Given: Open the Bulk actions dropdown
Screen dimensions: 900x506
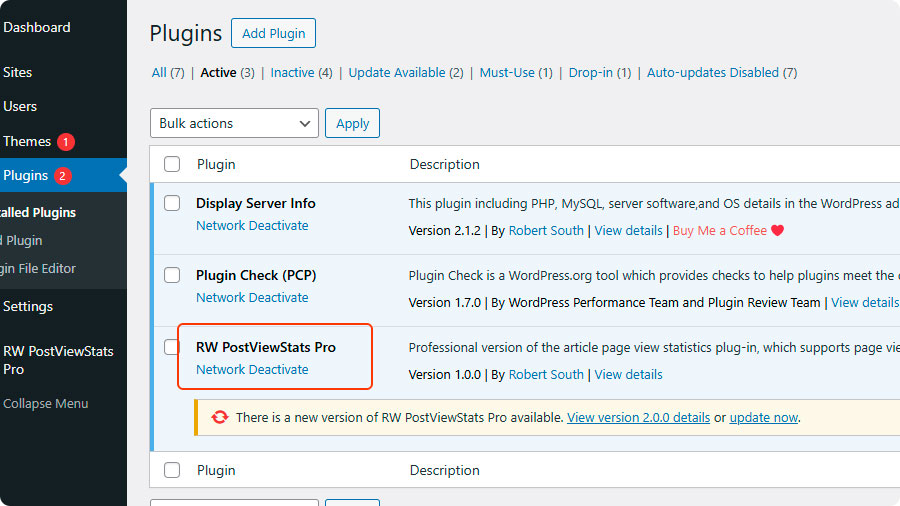Looking at the screenshot, I should click(x=235, y=123).
